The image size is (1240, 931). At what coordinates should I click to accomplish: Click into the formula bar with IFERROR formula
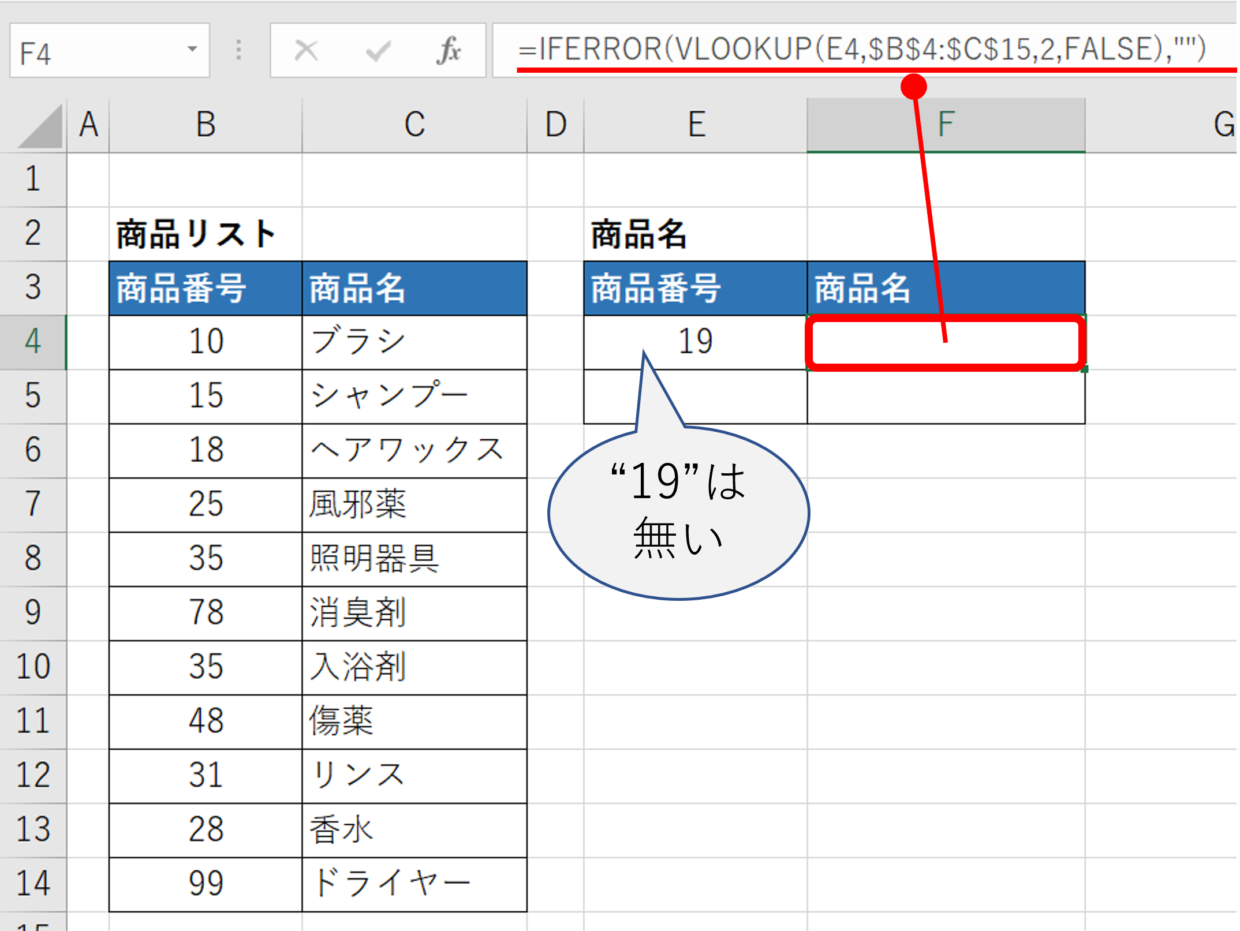[x=865, y=50]
